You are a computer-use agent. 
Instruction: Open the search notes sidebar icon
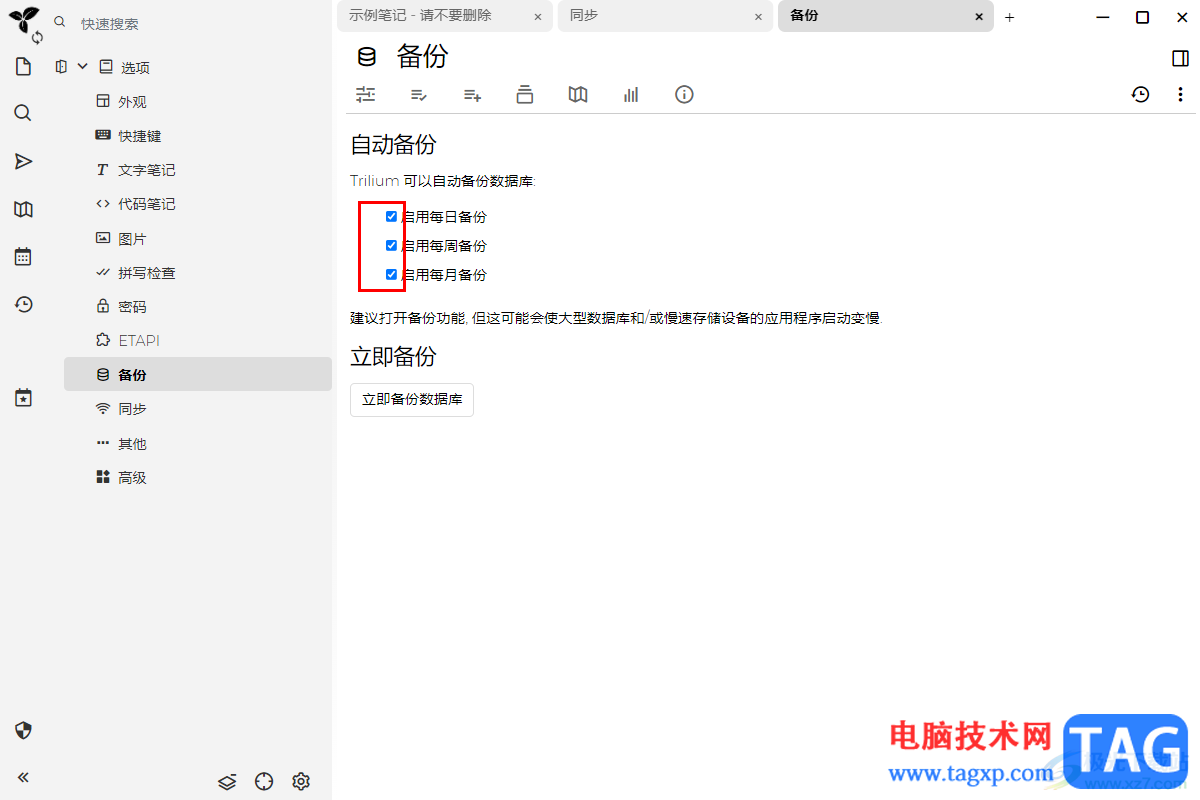[23, 113]
